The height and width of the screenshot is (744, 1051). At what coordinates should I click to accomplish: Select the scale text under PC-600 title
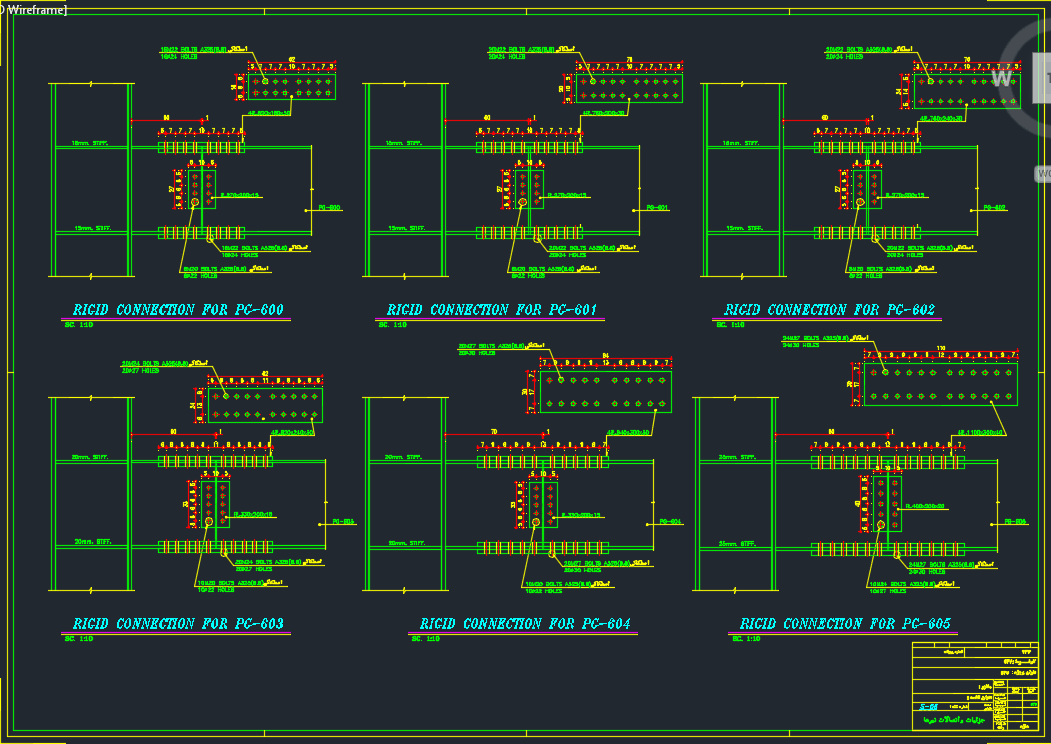[82, 325]
